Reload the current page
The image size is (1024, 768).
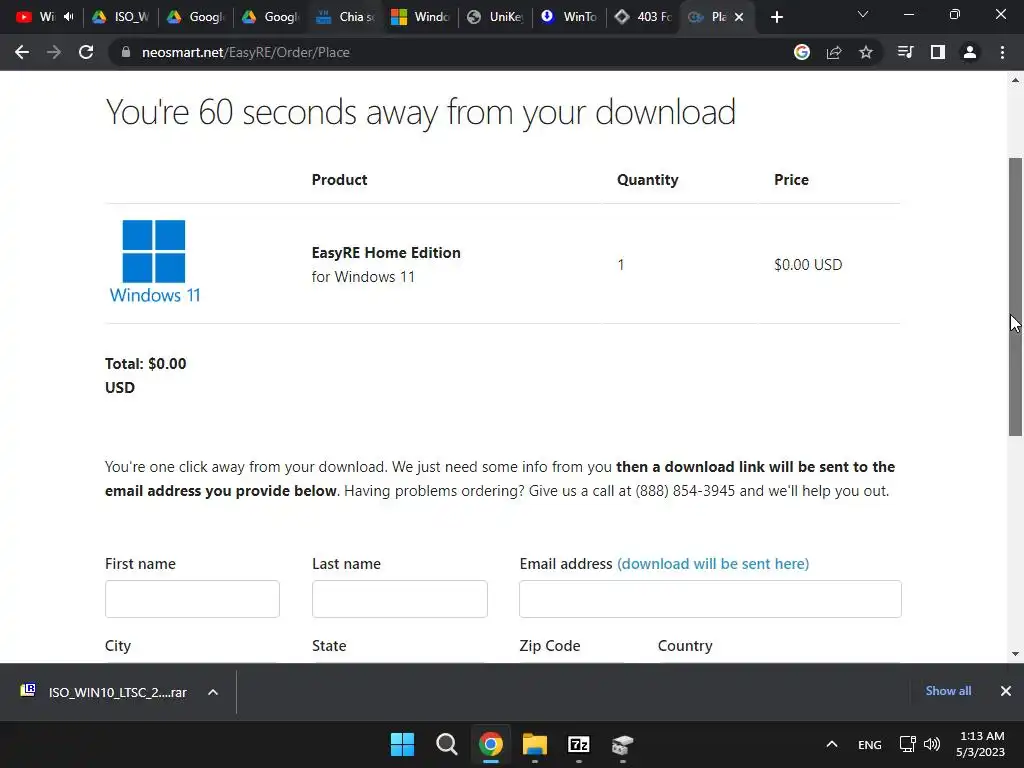pos(86,52)
